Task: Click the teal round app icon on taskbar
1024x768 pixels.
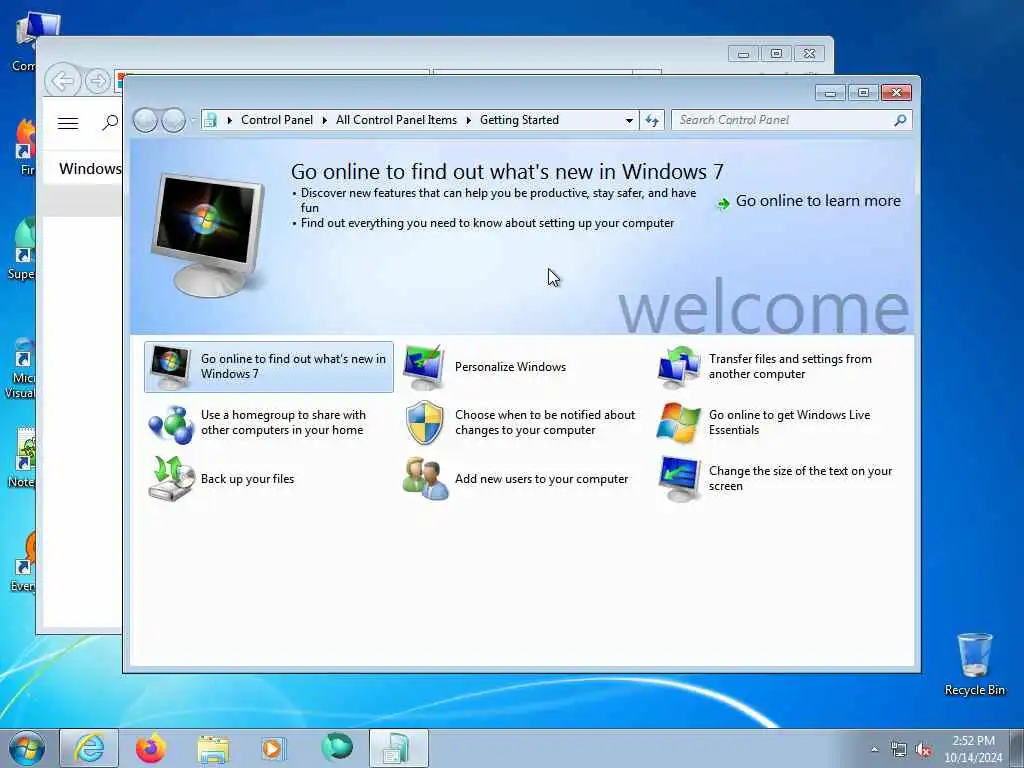Action: pos(337,748)
